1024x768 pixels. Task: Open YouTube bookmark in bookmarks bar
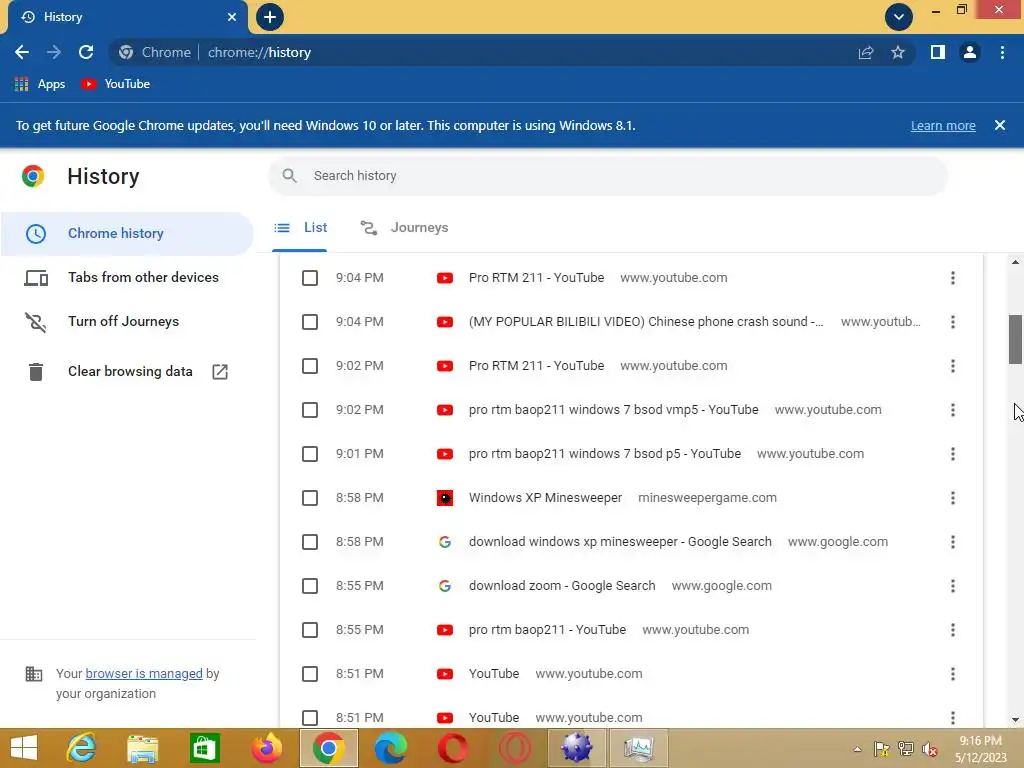(116, 84)
